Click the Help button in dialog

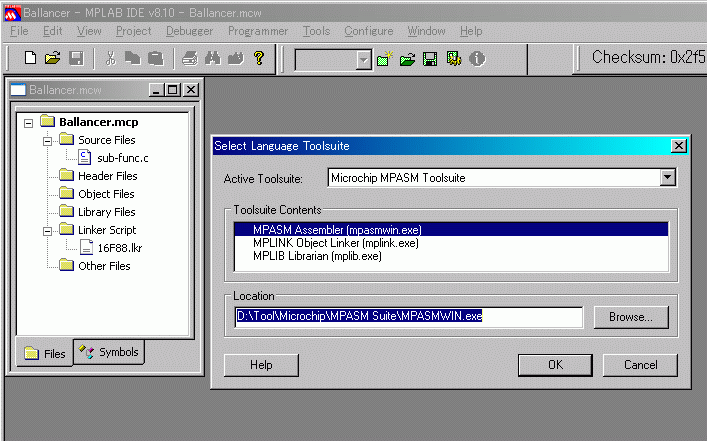pos(261,365)
